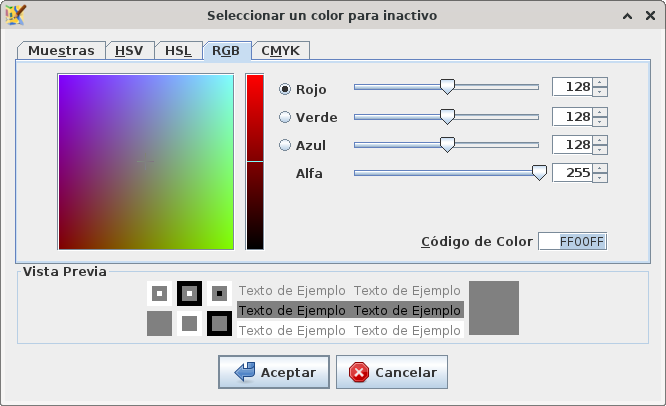Image resolution: width=666 pixels, height=406 pixels.
Task: Increase the Azul value with the up arrow
Action: [x=600, y=140]
